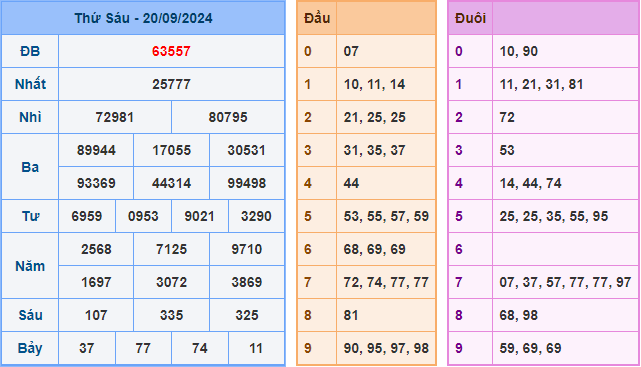641x367 pixels.
Task: Select Đuôi values 59, 69, 69
Action: point(530,348)
